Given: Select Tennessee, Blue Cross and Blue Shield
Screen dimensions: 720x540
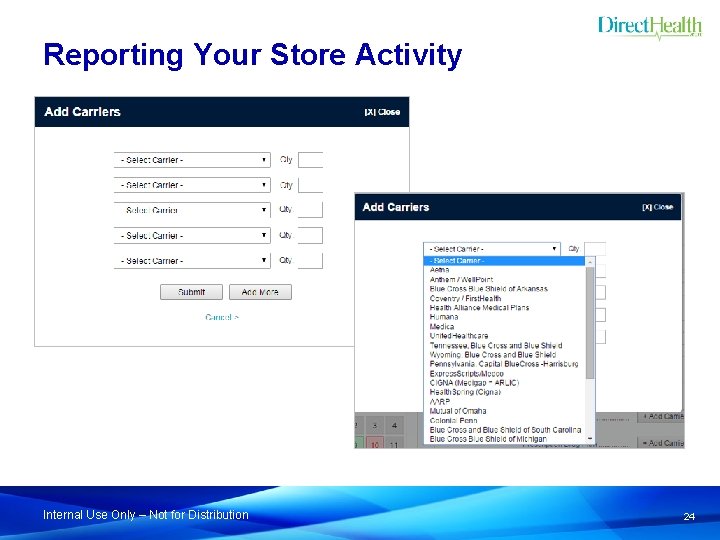Looking at the screenshot, I should pyautogui.click(x=504, y=345).
